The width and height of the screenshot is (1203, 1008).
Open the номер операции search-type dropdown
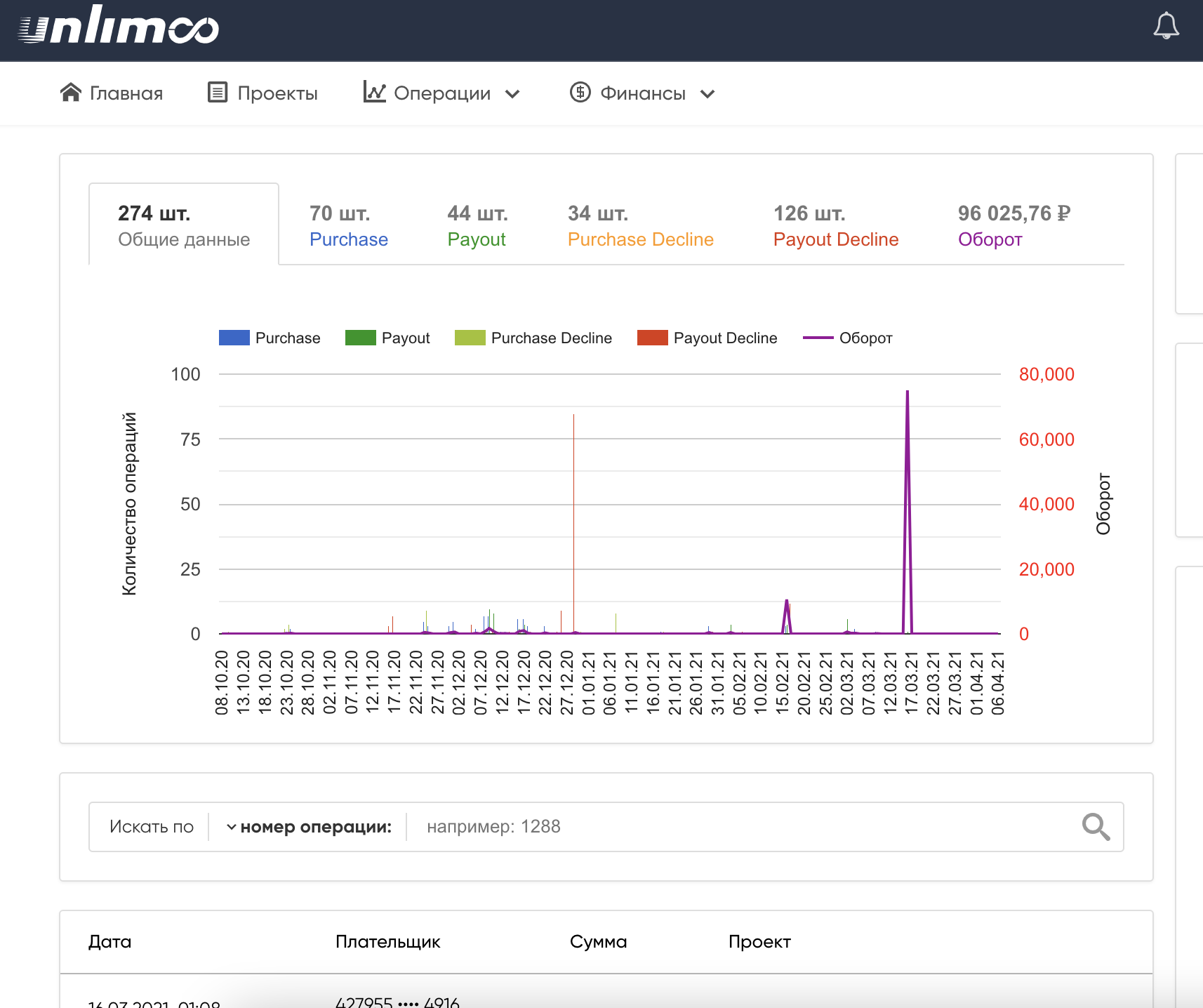click(309, 827)
